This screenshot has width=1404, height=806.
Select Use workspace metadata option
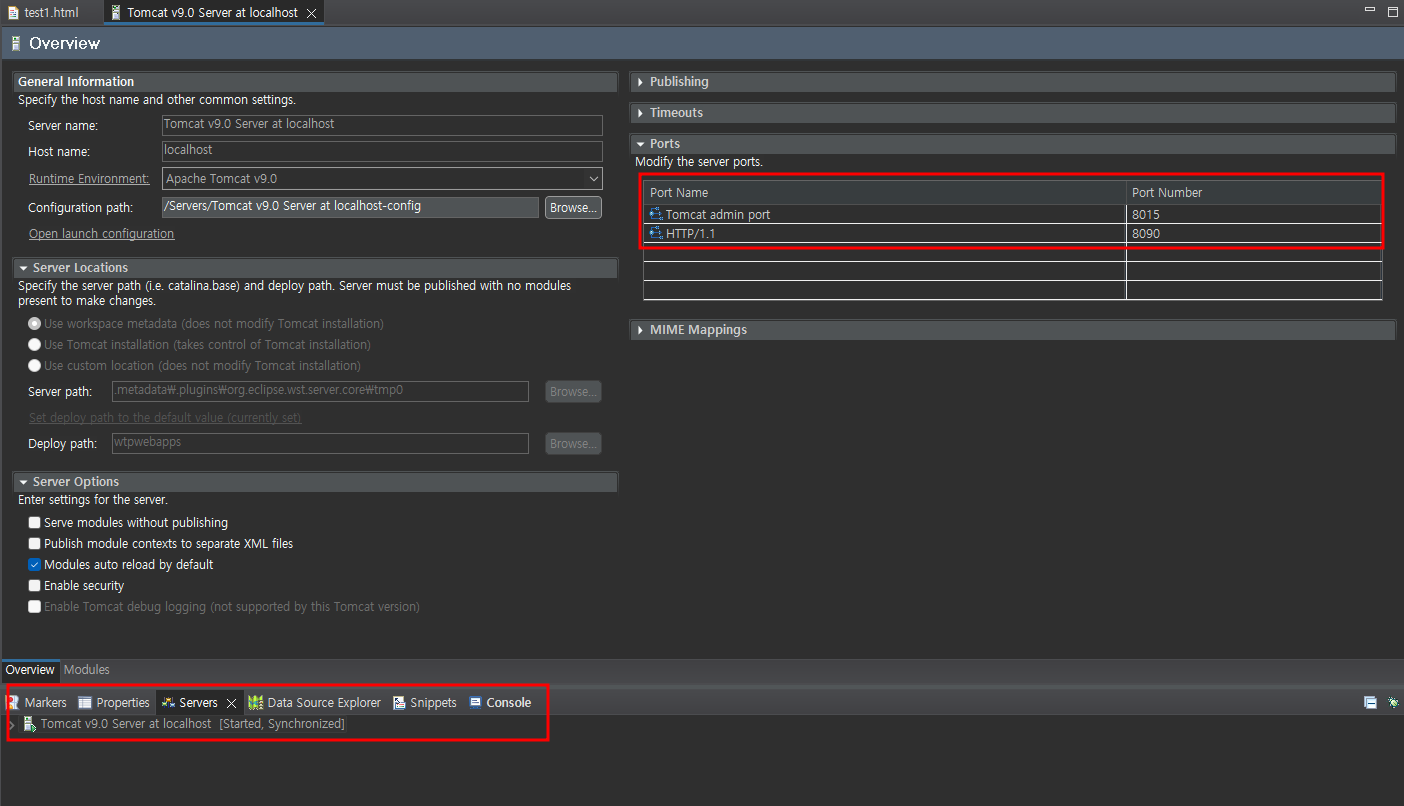[35, 324]
